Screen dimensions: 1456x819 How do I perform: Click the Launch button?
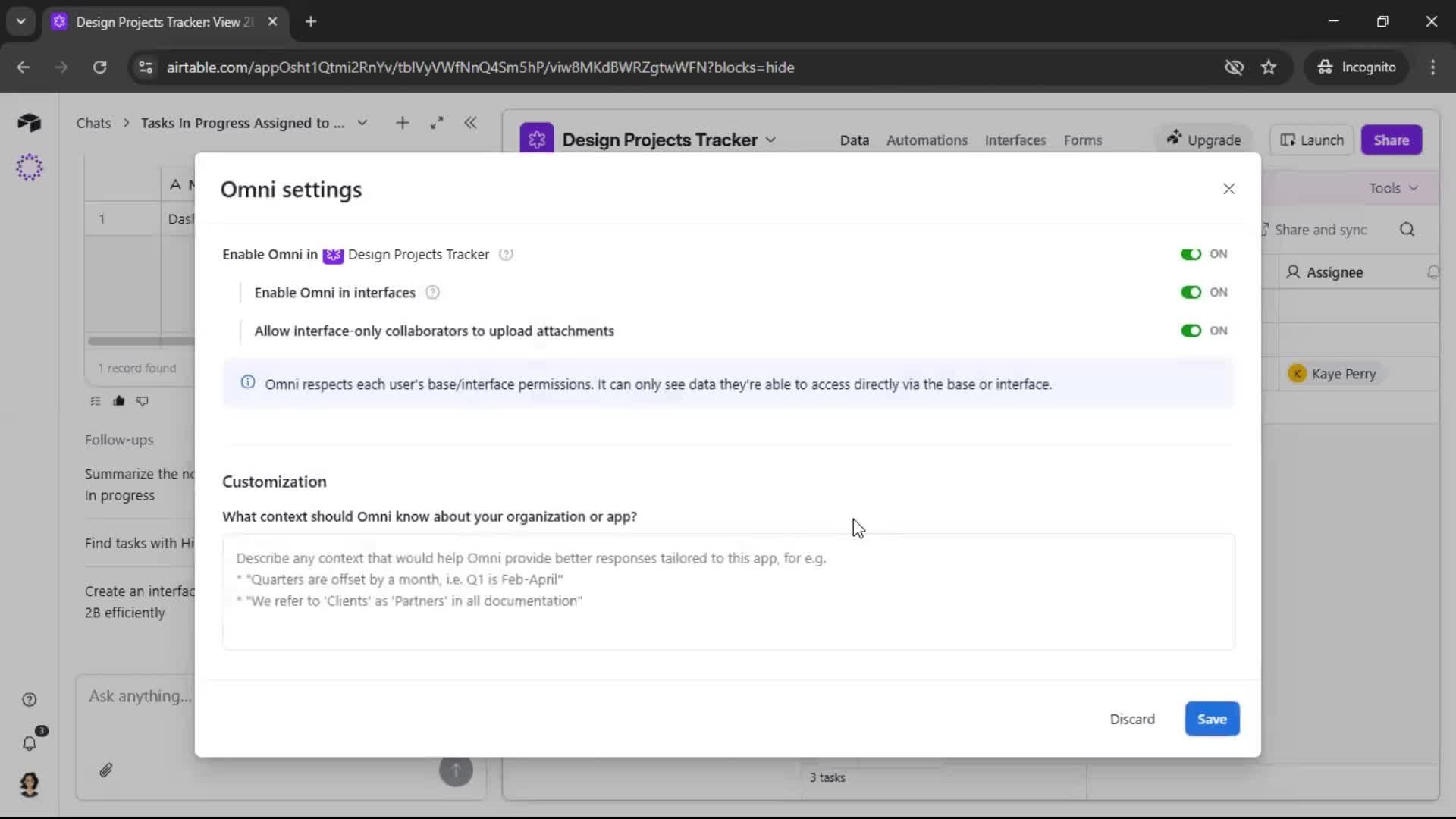coord(1312,140)
